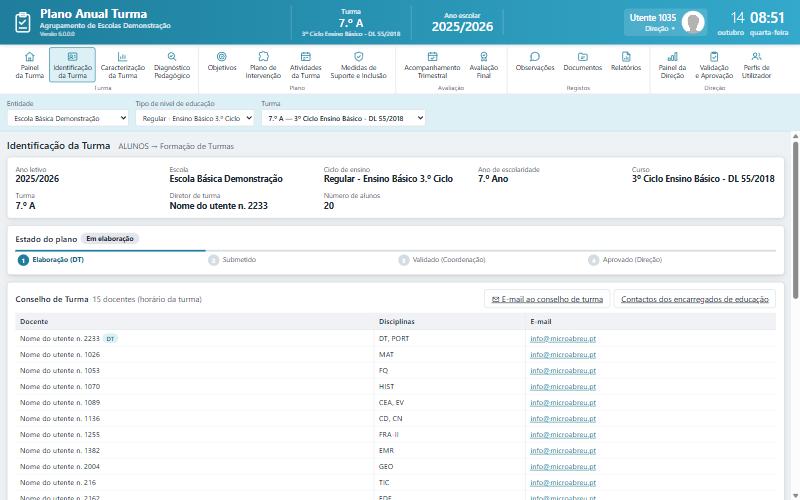
Task: Open Painel da Direção
Action: 672,65
